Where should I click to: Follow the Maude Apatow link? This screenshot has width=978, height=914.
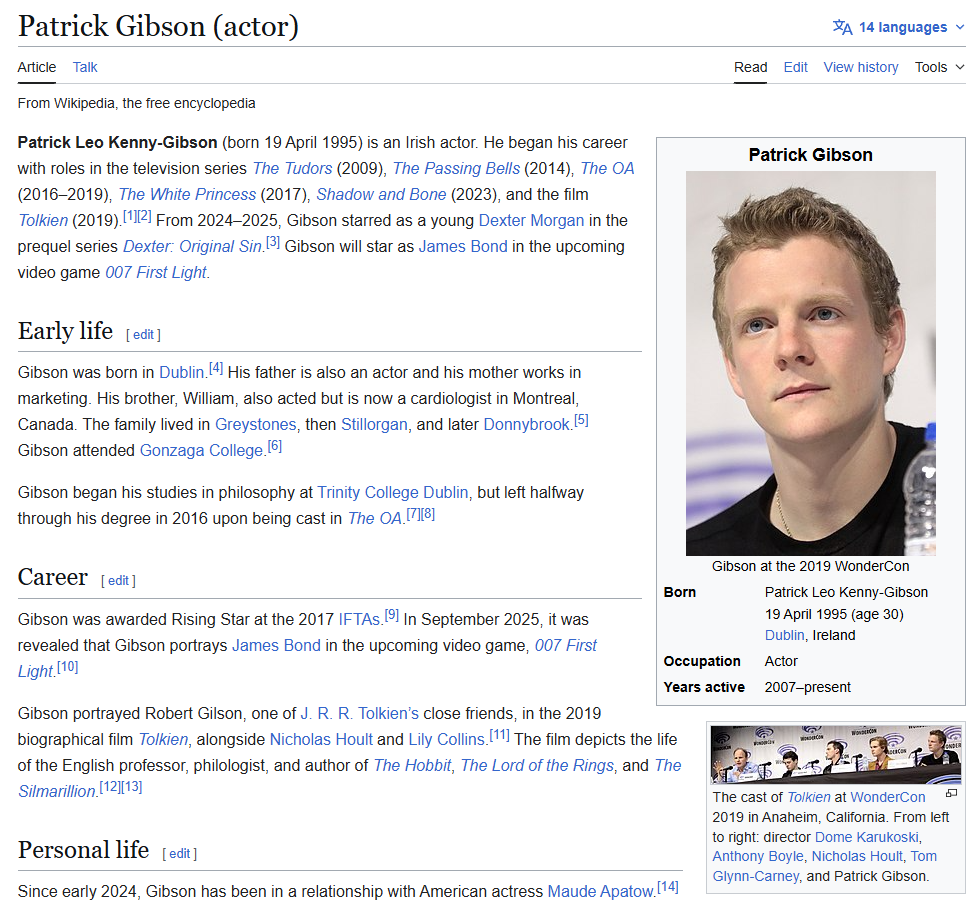coord(600,892)
